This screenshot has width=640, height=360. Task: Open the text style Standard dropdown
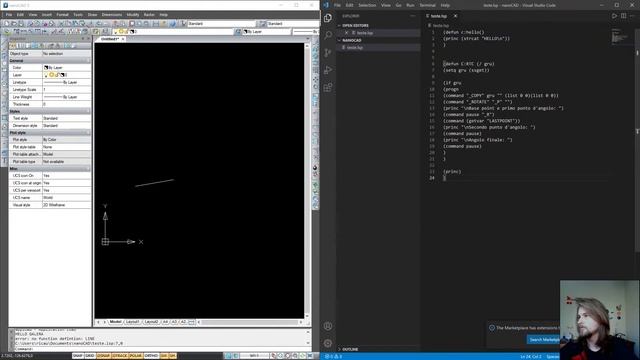coord(221,24)
